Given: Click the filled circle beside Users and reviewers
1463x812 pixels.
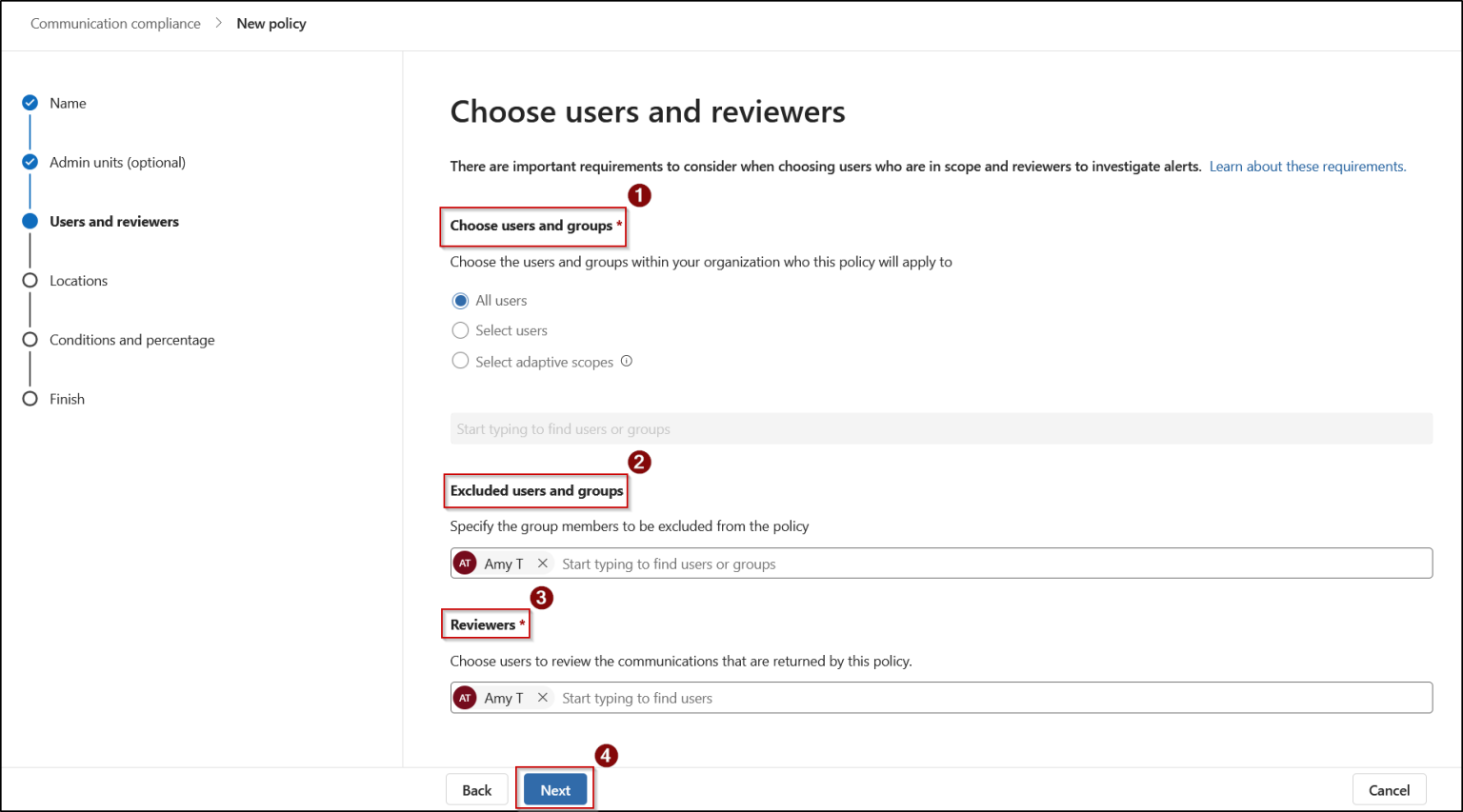Looking at the screenshot, I should 30,221.
